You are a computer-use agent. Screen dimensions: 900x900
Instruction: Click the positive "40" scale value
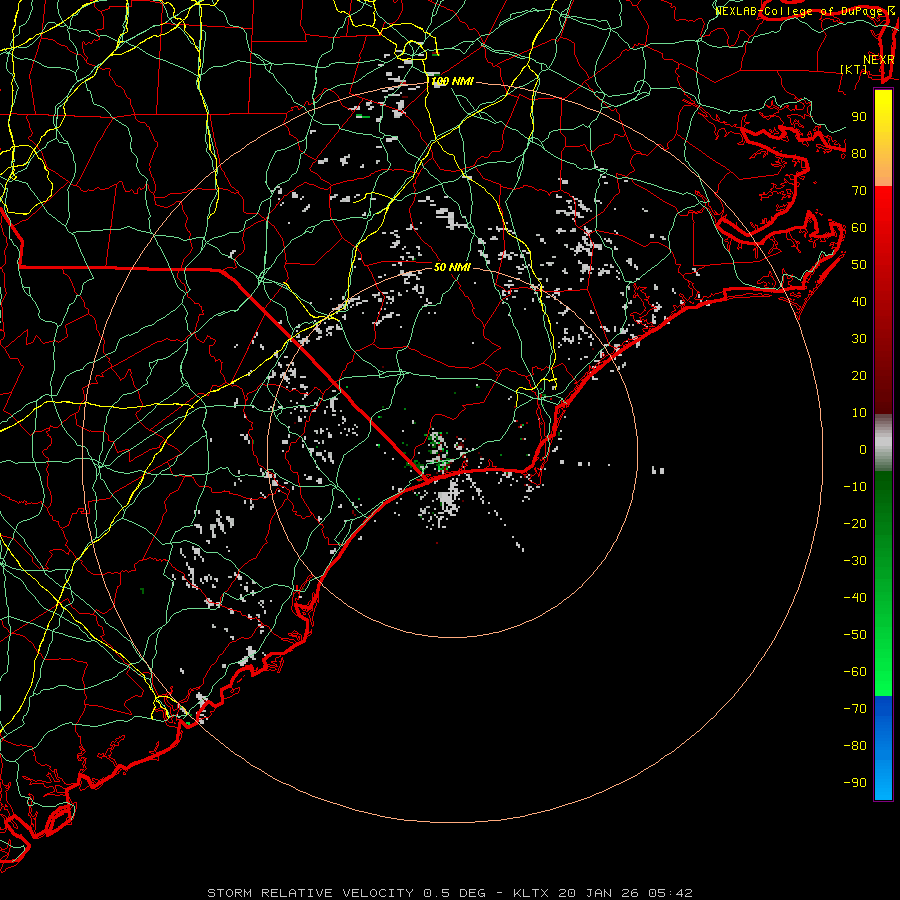tap(859, 302)
